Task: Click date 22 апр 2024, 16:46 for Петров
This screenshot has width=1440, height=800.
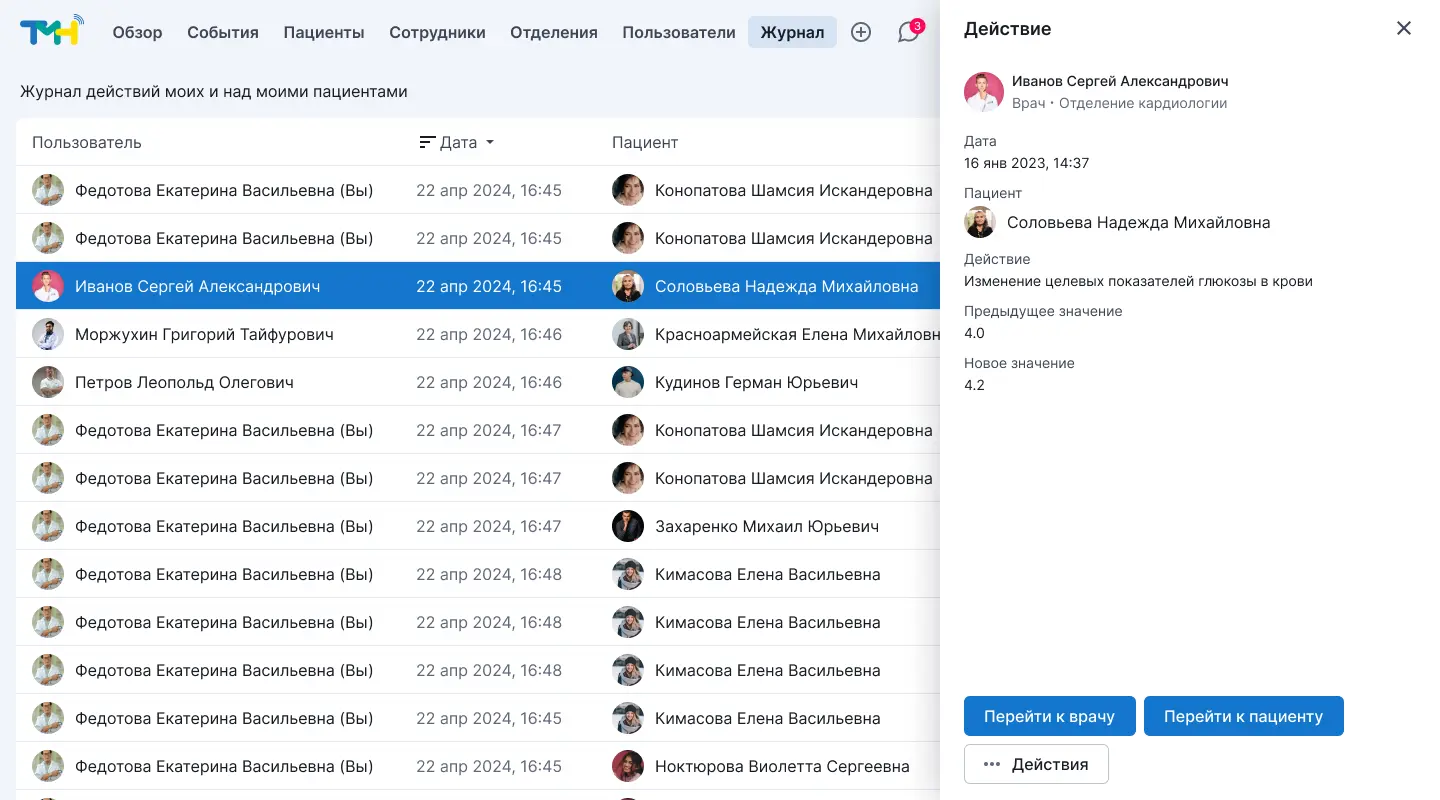Action: pos(489,382)
